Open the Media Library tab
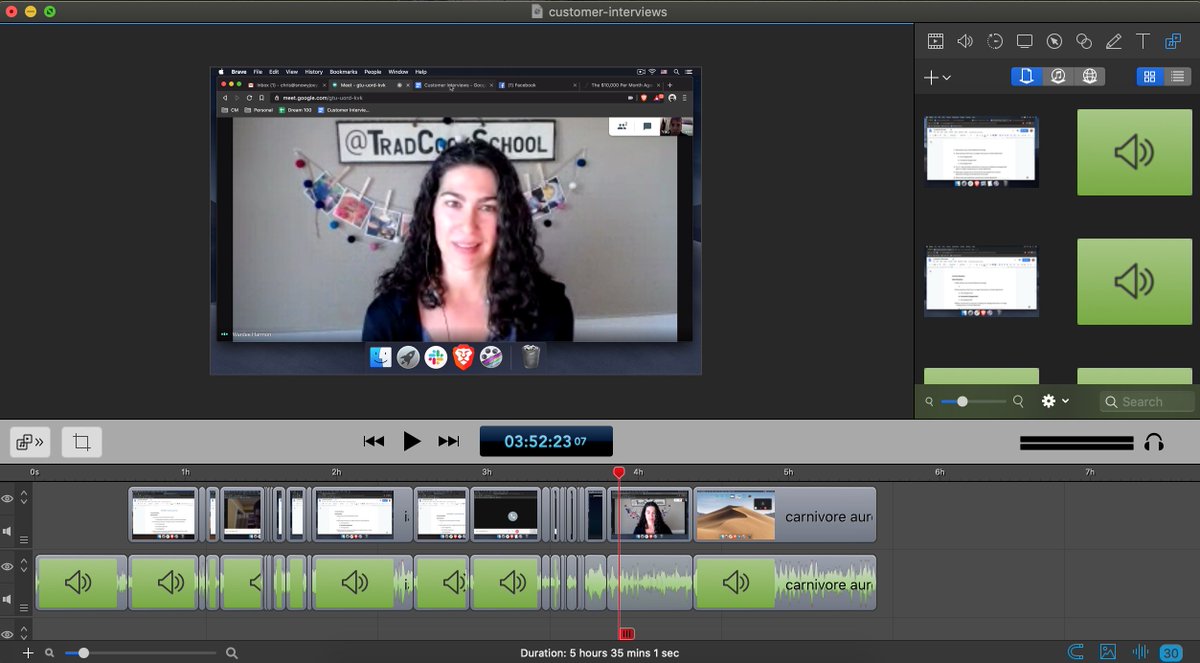The width and height of the screenshot is (1200, 663). click(x=1172, y=41)
